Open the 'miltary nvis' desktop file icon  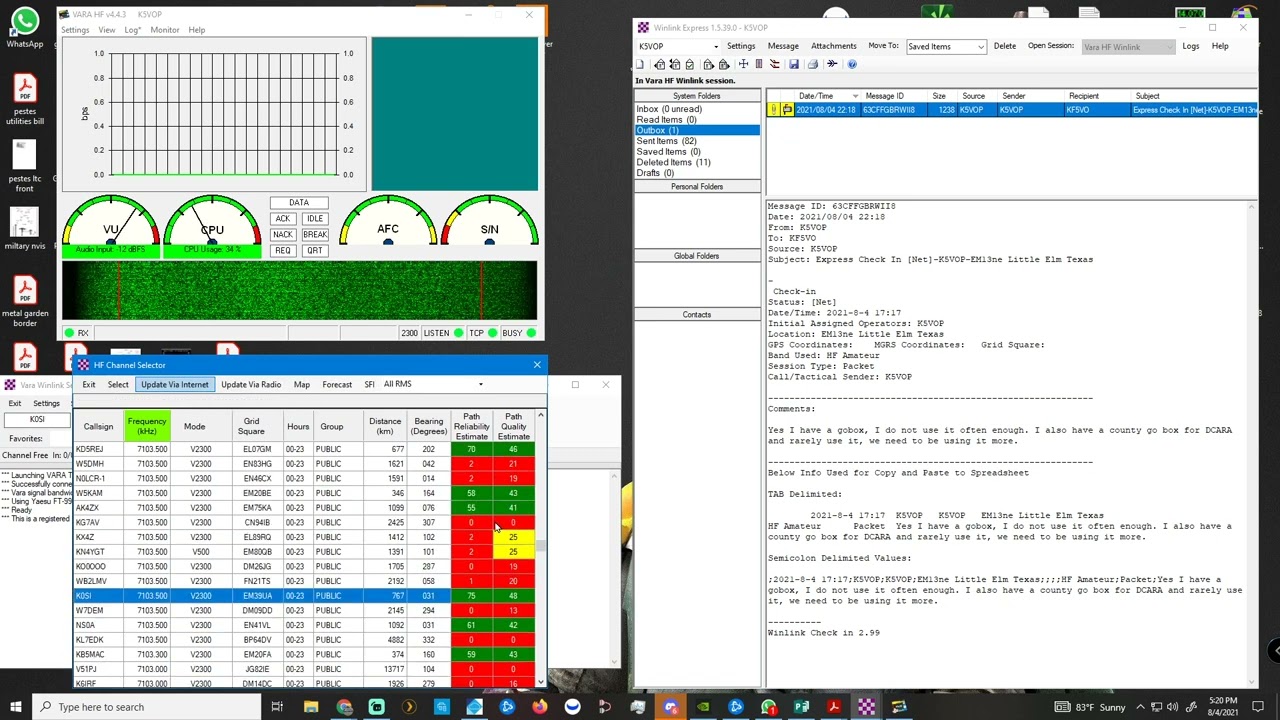pos(24,228)
